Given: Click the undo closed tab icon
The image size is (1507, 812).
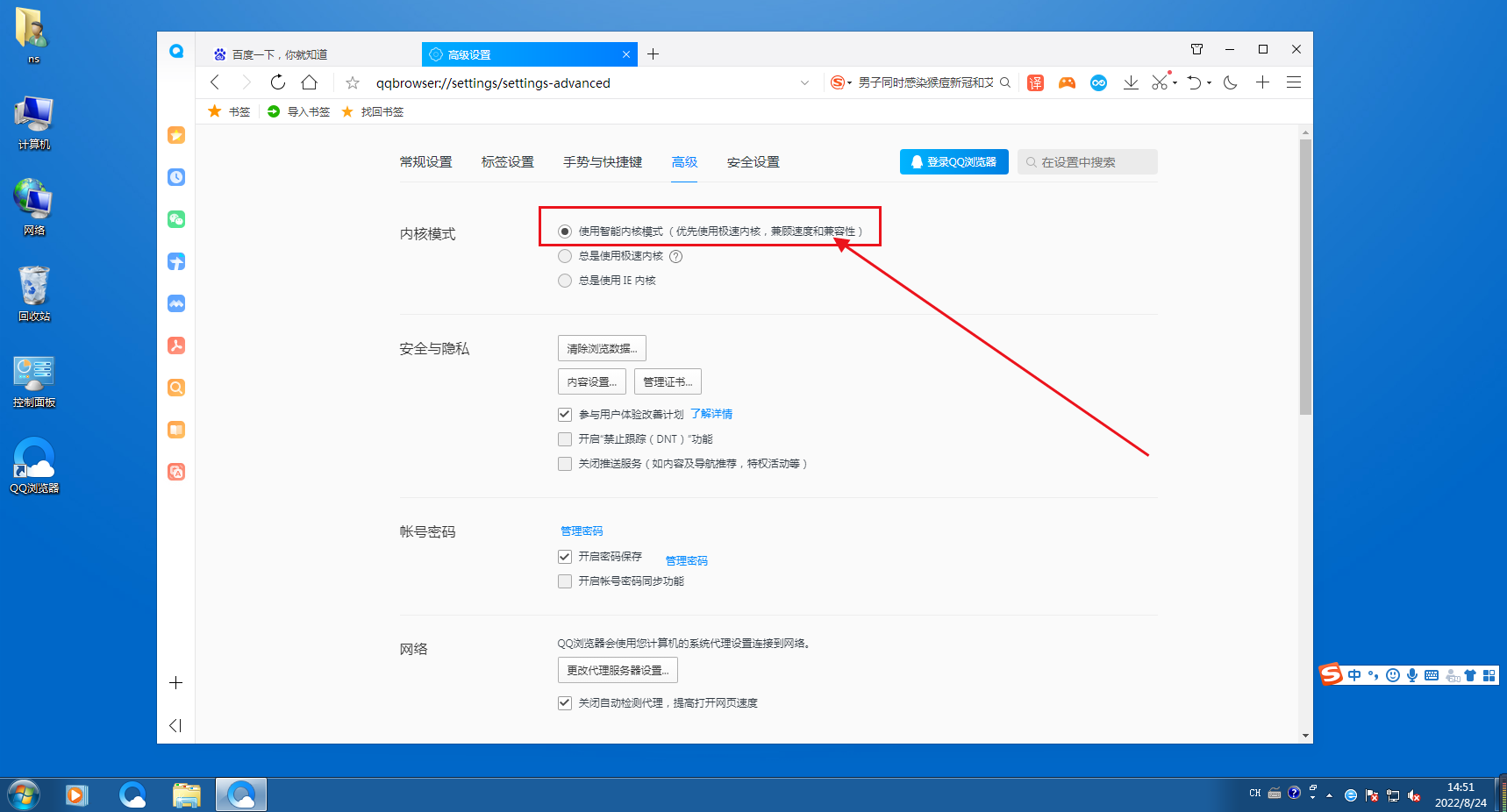Looking at the screenshot, I should (1194, 82).
